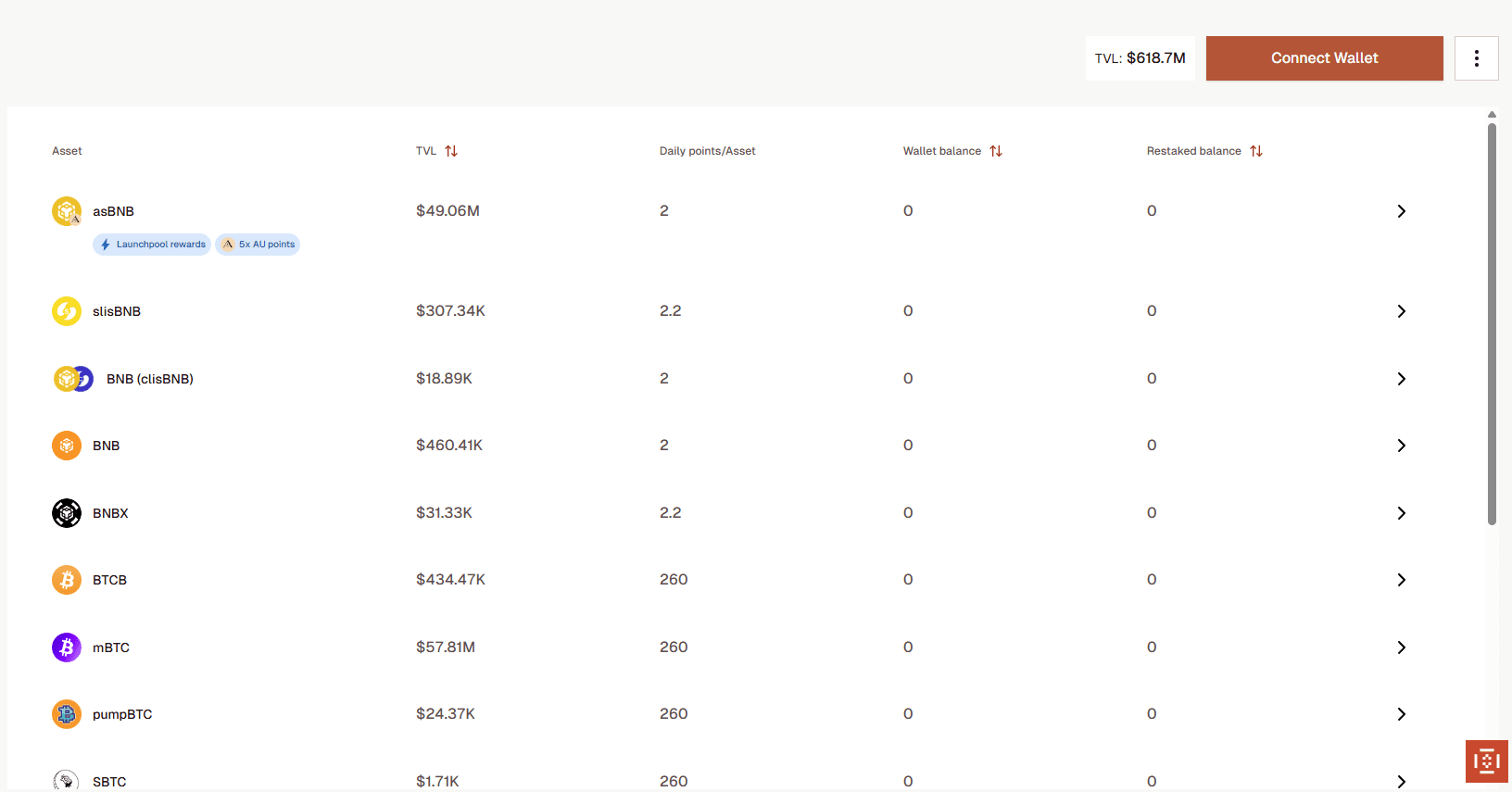Click the vertical scrollbar thumb

pos(1492,324)
